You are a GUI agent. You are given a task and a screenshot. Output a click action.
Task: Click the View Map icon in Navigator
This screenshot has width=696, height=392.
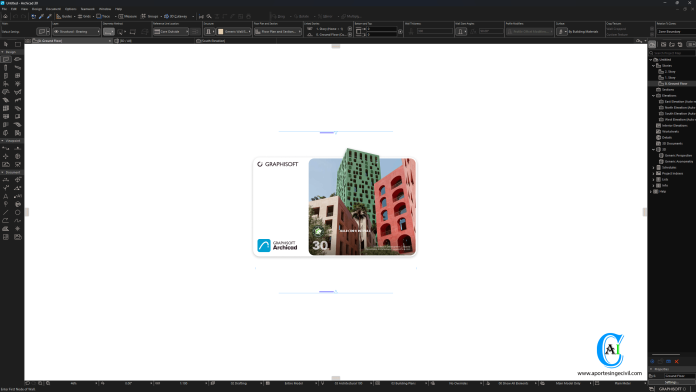tap(664, 44)
